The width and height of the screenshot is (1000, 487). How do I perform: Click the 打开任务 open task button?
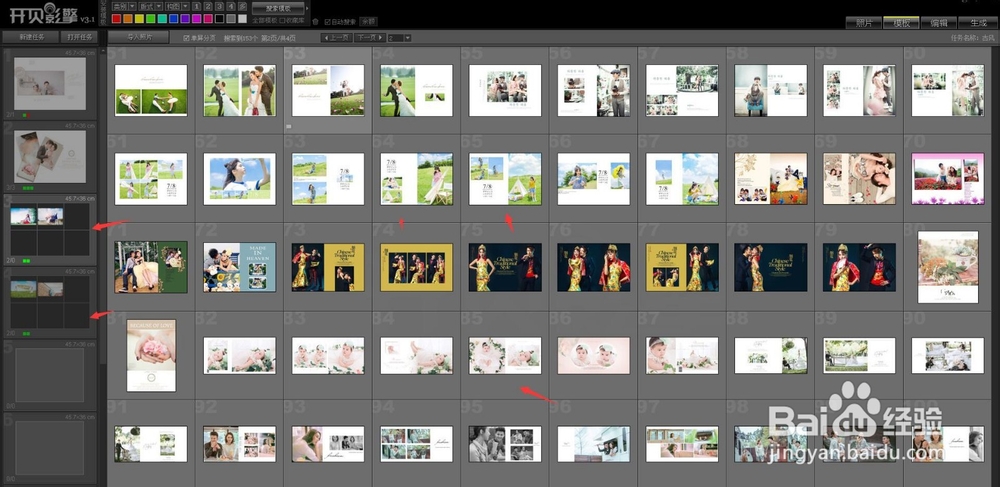point(79,37)
